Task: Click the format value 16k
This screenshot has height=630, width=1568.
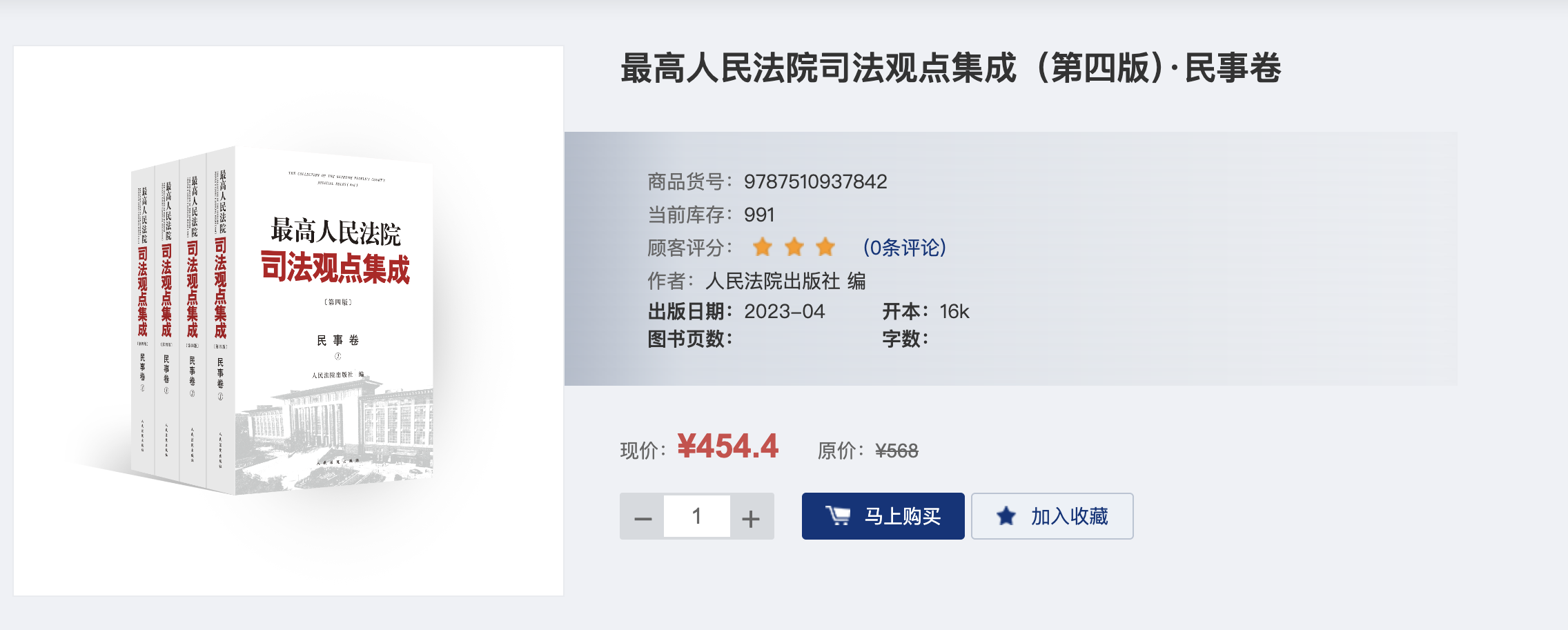Action: point(954,311)
